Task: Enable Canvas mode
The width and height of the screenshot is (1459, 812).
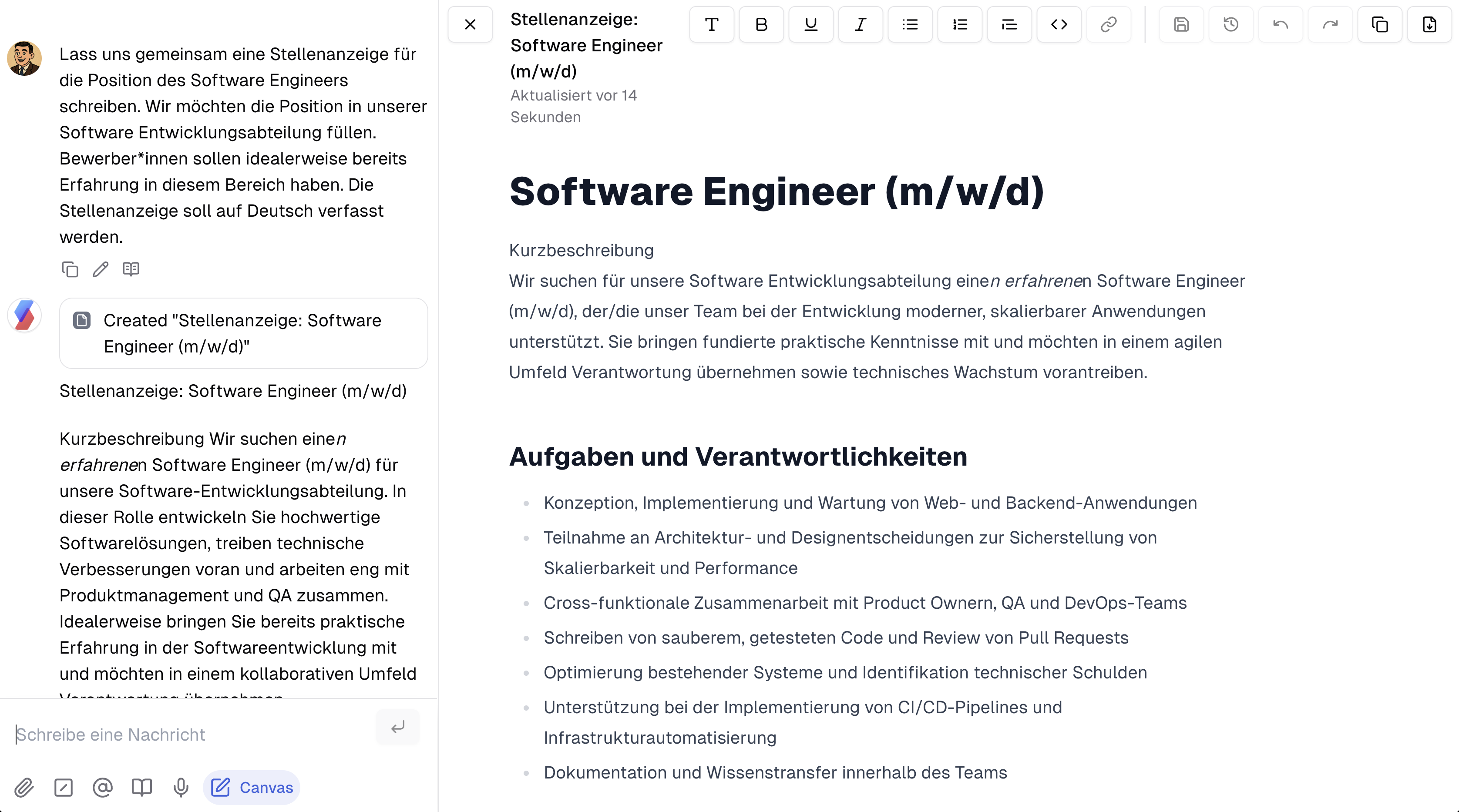Action: point(252,787)
